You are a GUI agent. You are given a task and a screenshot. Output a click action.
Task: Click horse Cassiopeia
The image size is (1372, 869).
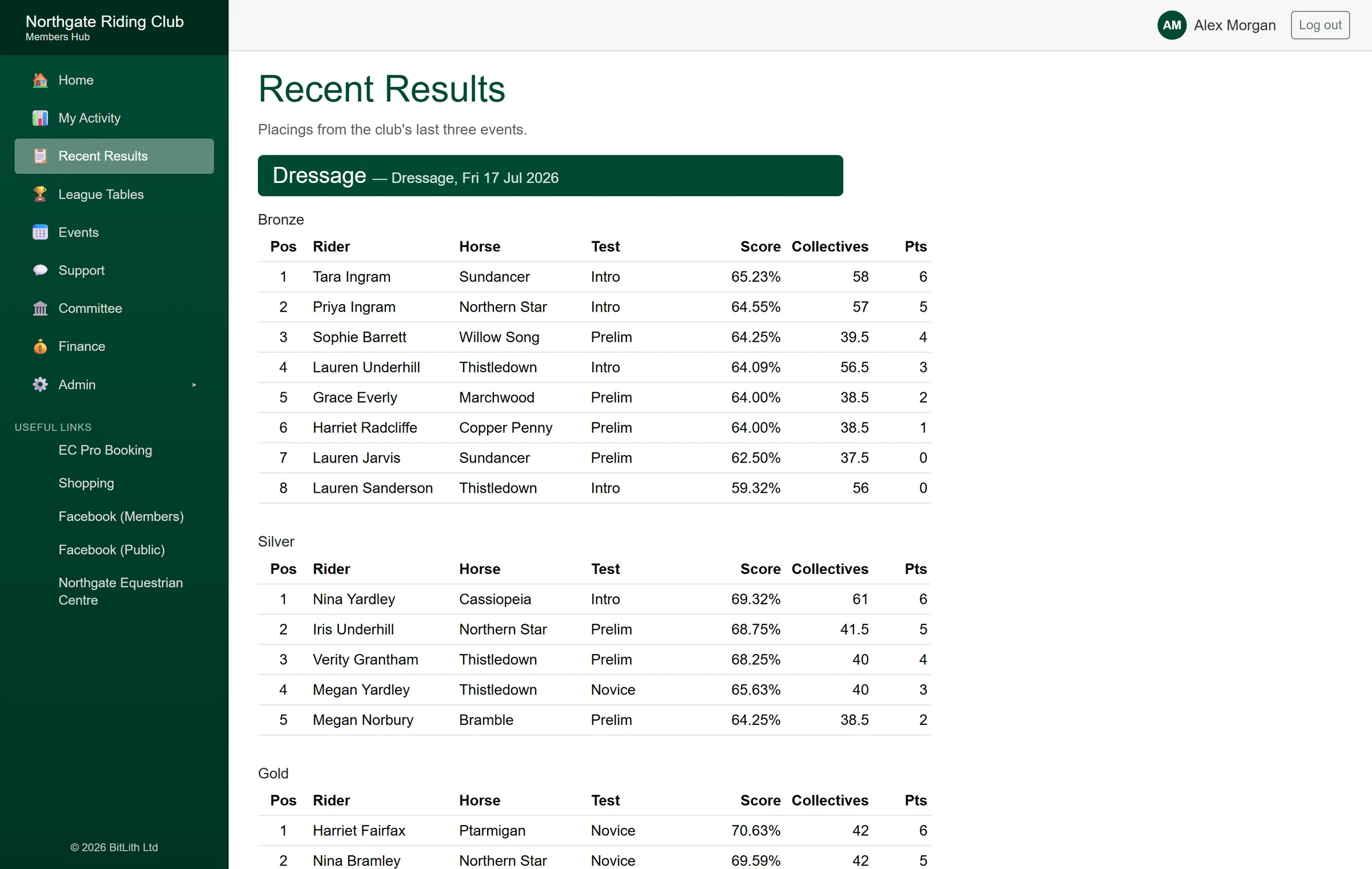coord(495,600)
